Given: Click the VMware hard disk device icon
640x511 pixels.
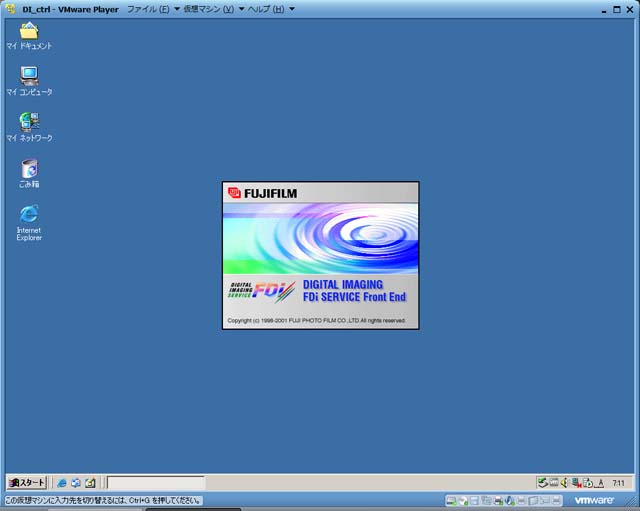Looking at the screenshot, I should (x=451, y=501).
